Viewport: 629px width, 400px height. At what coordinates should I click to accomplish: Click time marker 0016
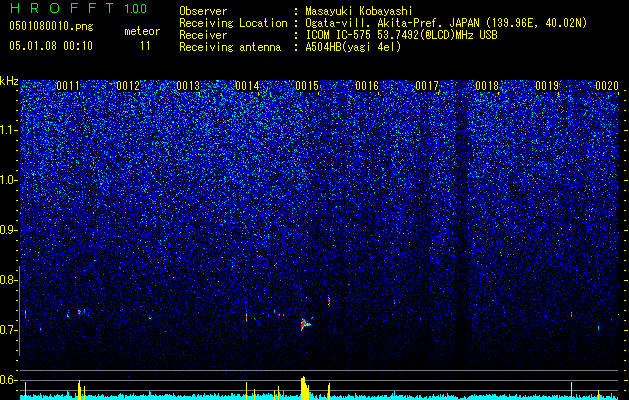click(x=367, y=86)
